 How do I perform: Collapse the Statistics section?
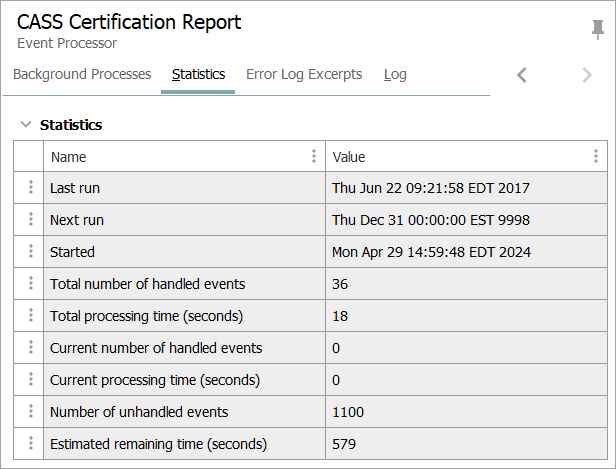pos(25,125)
